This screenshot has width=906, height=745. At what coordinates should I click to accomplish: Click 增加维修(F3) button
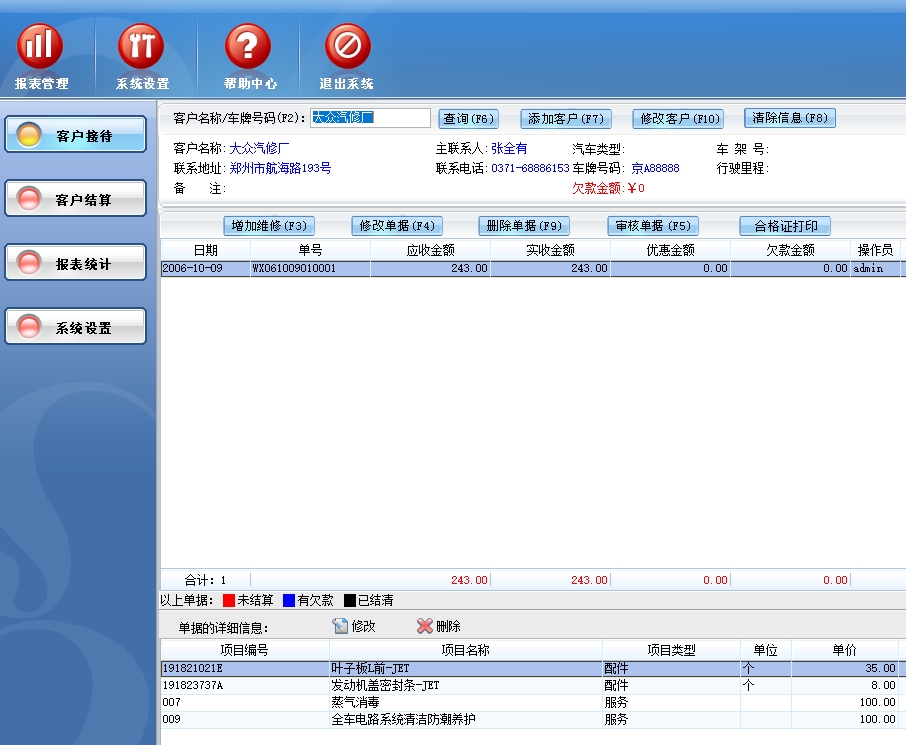(x=268, y=226)
